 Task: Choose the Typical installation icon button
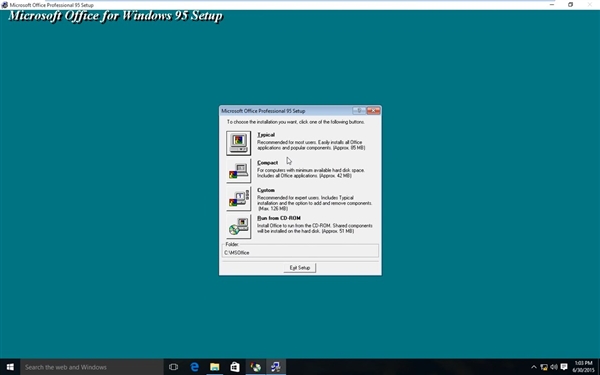click(x=238, y=143)
